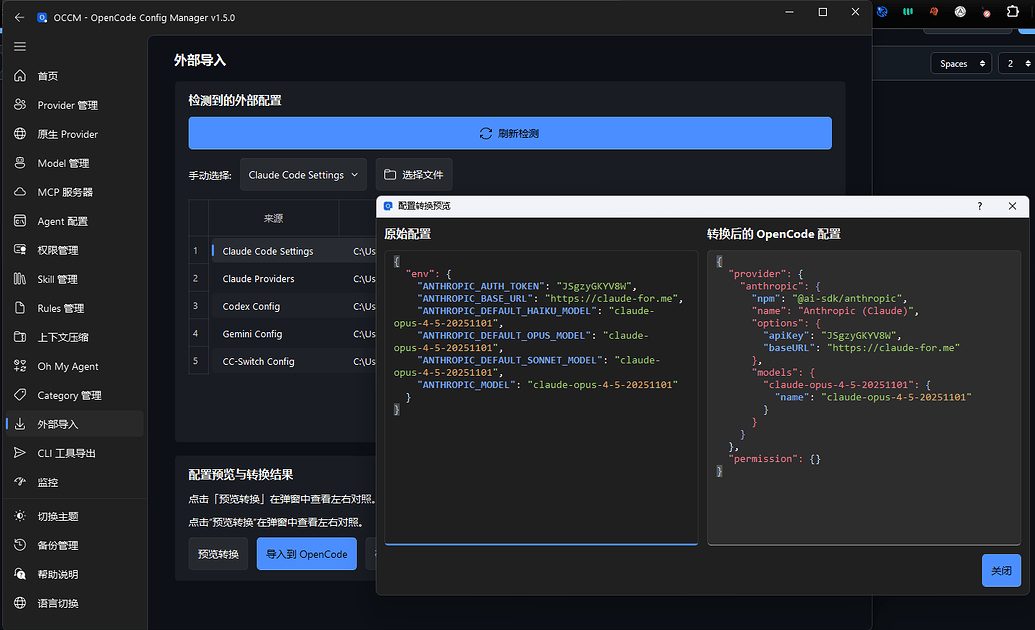The height and width of the screenshot is (630, 1035).
Task: Click the globe icon for 原生 Provider
Action: pos(20,134)
